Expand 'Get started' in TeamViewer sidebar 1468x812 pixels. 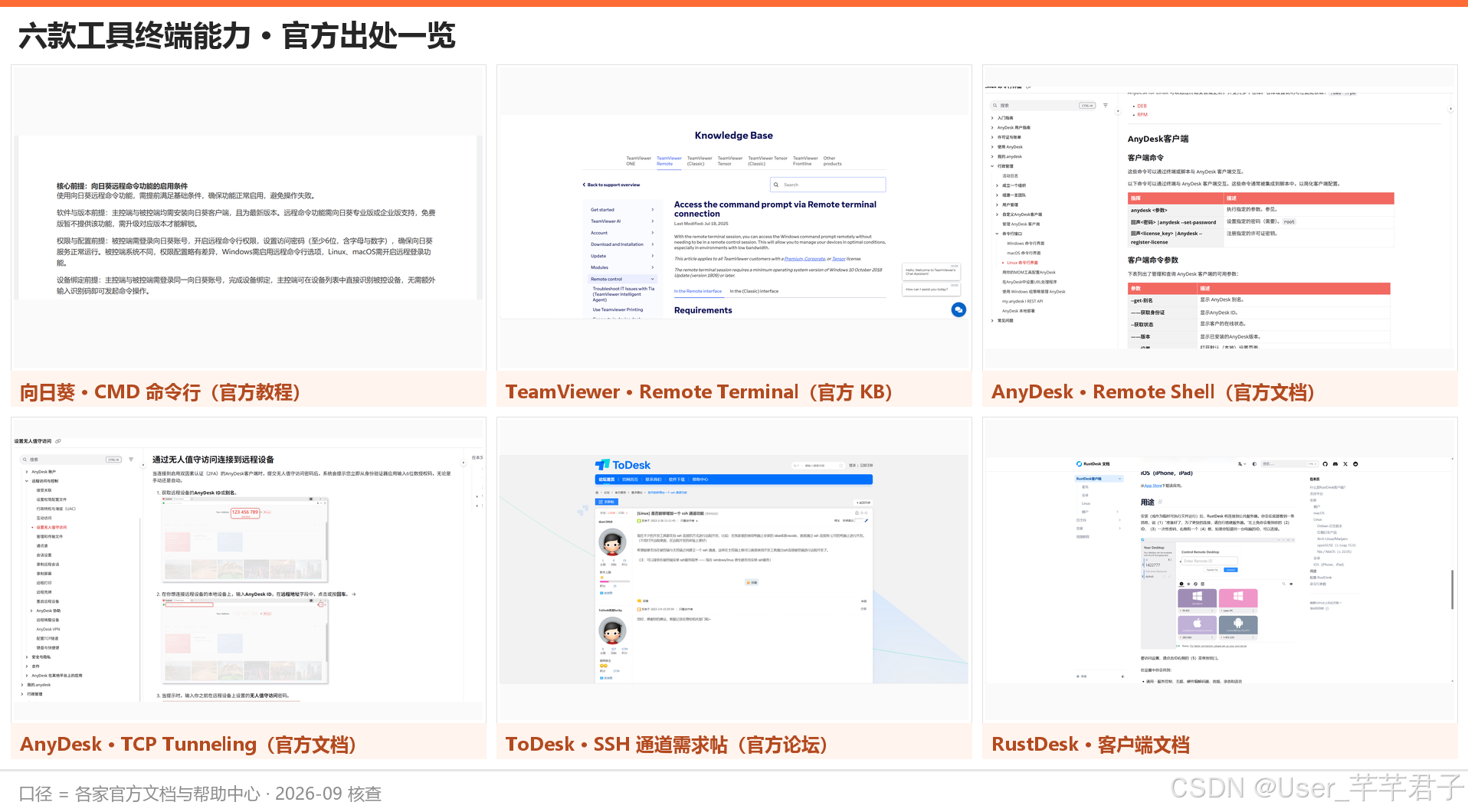pyautogui.click(x=653, y=210)
